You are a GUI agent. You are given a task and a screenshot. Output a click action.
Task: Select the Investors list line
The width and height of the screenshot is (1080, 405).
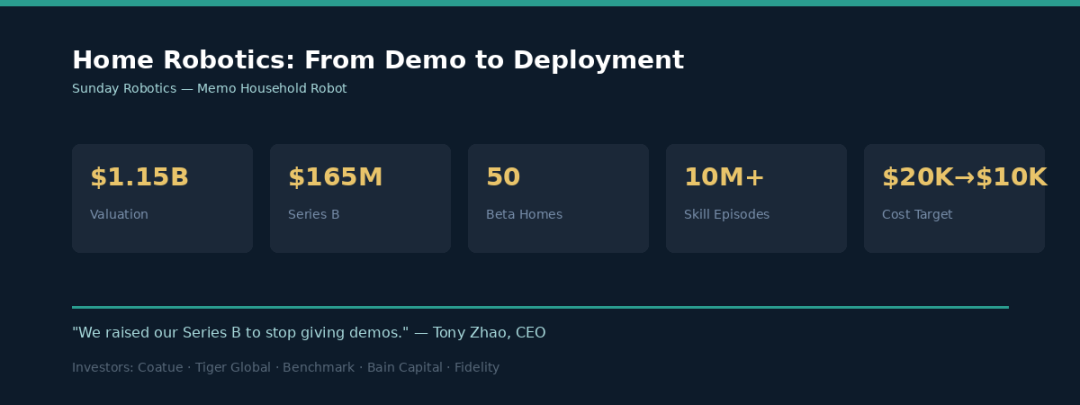click(x=286, y=368)
